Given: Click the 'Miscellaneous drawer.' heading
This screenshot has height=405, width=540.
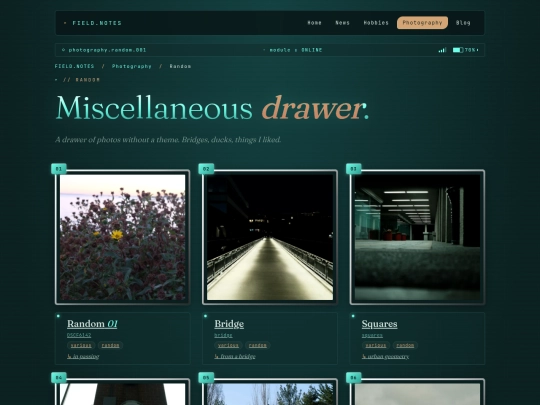Looking at the screenshot, I should [x=212, y=108].
